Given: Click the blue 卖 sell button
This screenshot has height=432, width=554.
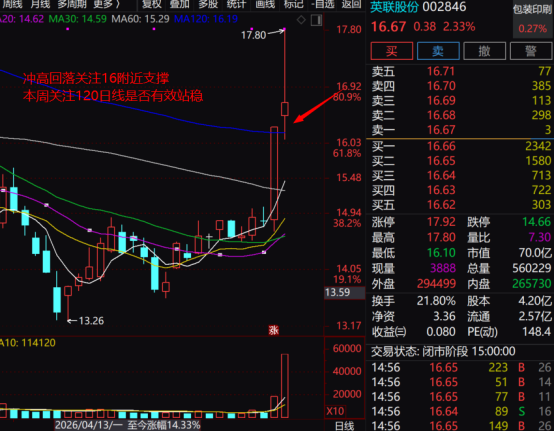Looking at the screenshot, I should 438,51.
